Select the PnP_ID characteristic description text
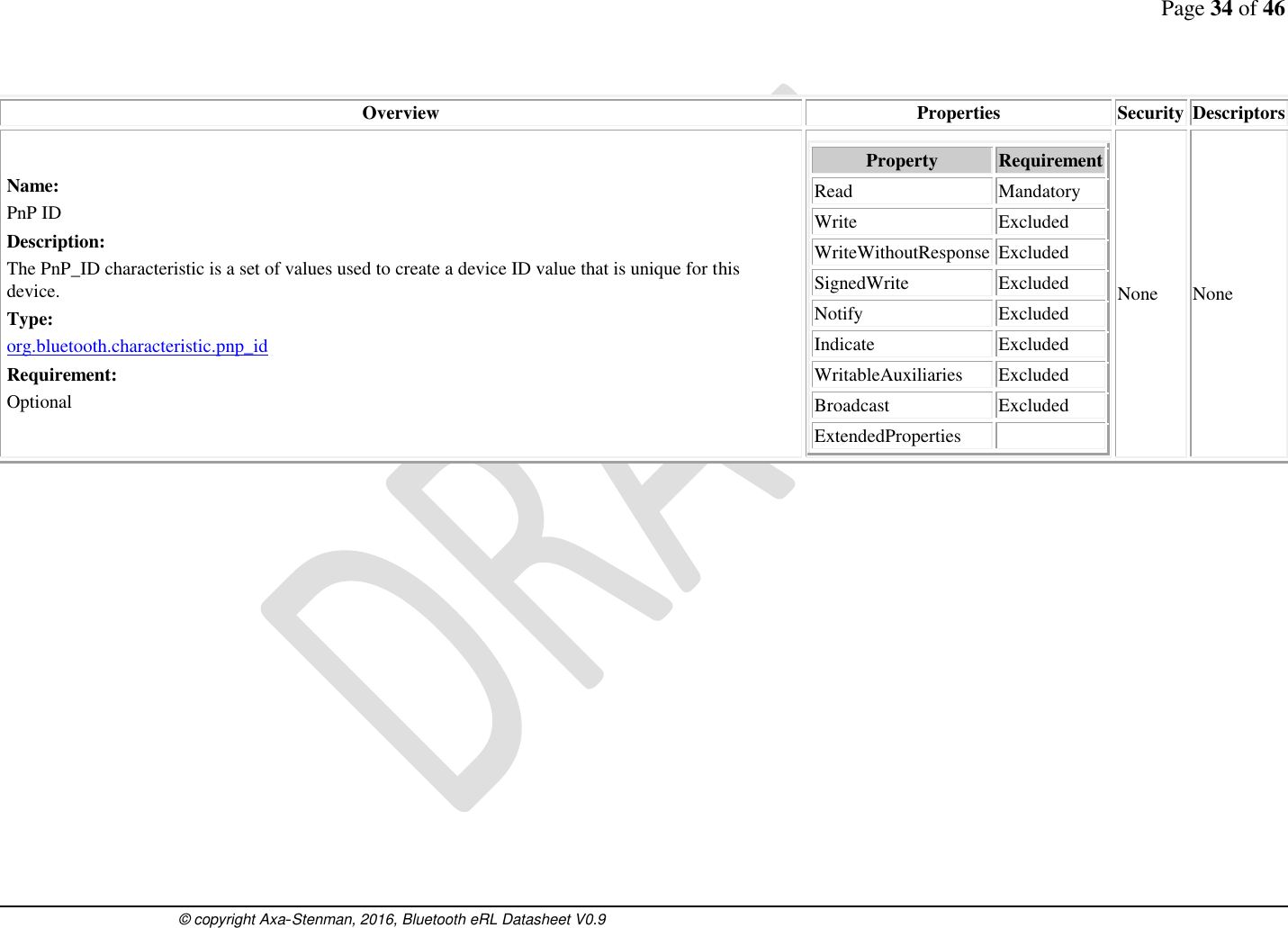Viewport: 1288px width, 928px height. pos(374,280)
